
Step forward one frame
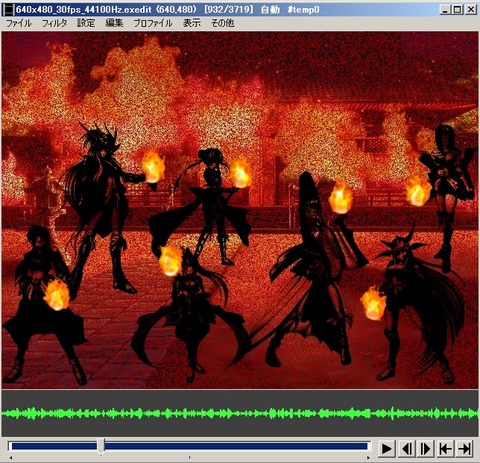(426, 449)
